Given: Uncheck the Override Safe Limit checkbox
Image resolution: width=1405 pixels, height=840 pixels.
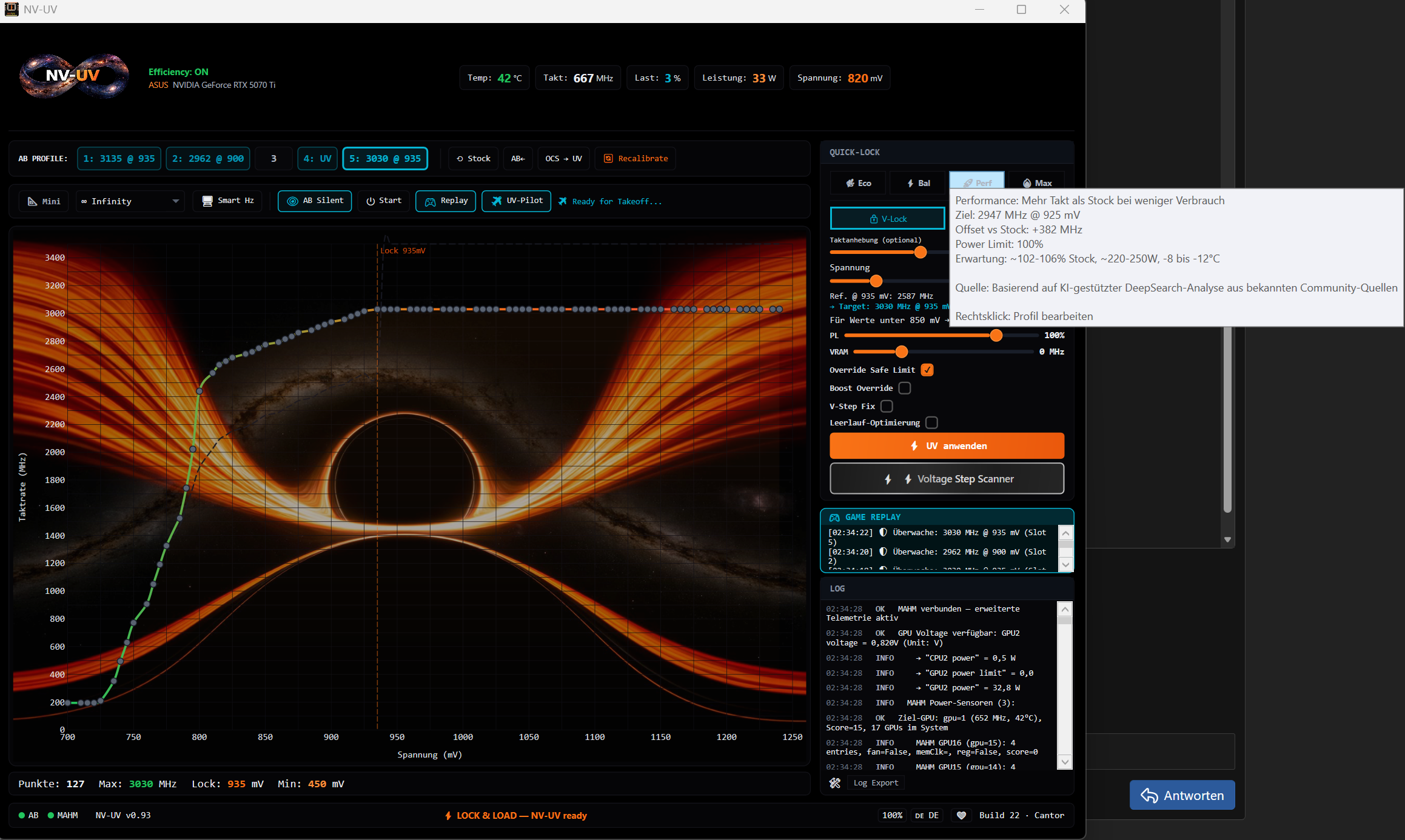Looking at the screenshot, I should click(927, 370).
